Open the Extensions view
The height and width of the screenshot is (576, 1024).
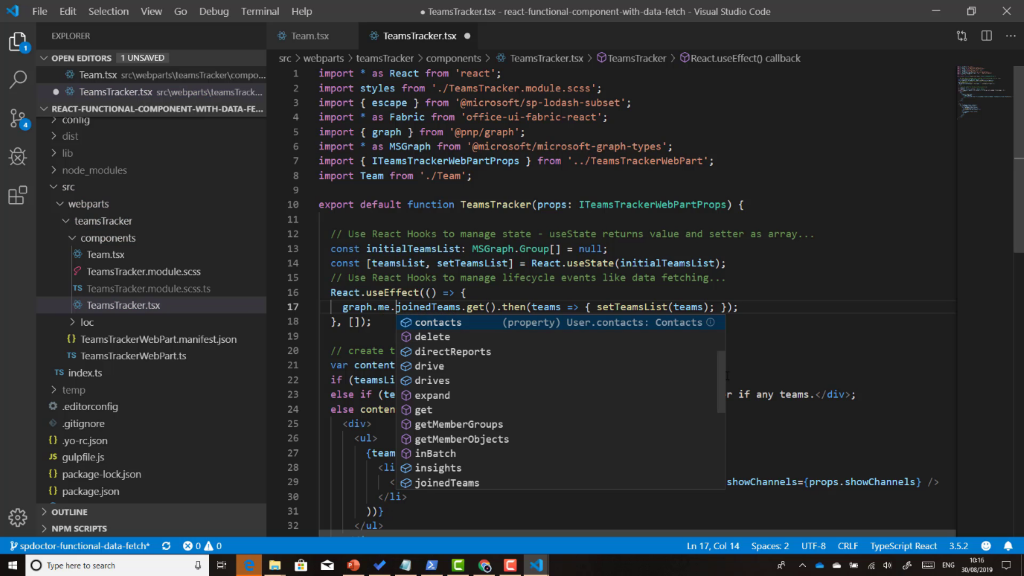[18, 195]
